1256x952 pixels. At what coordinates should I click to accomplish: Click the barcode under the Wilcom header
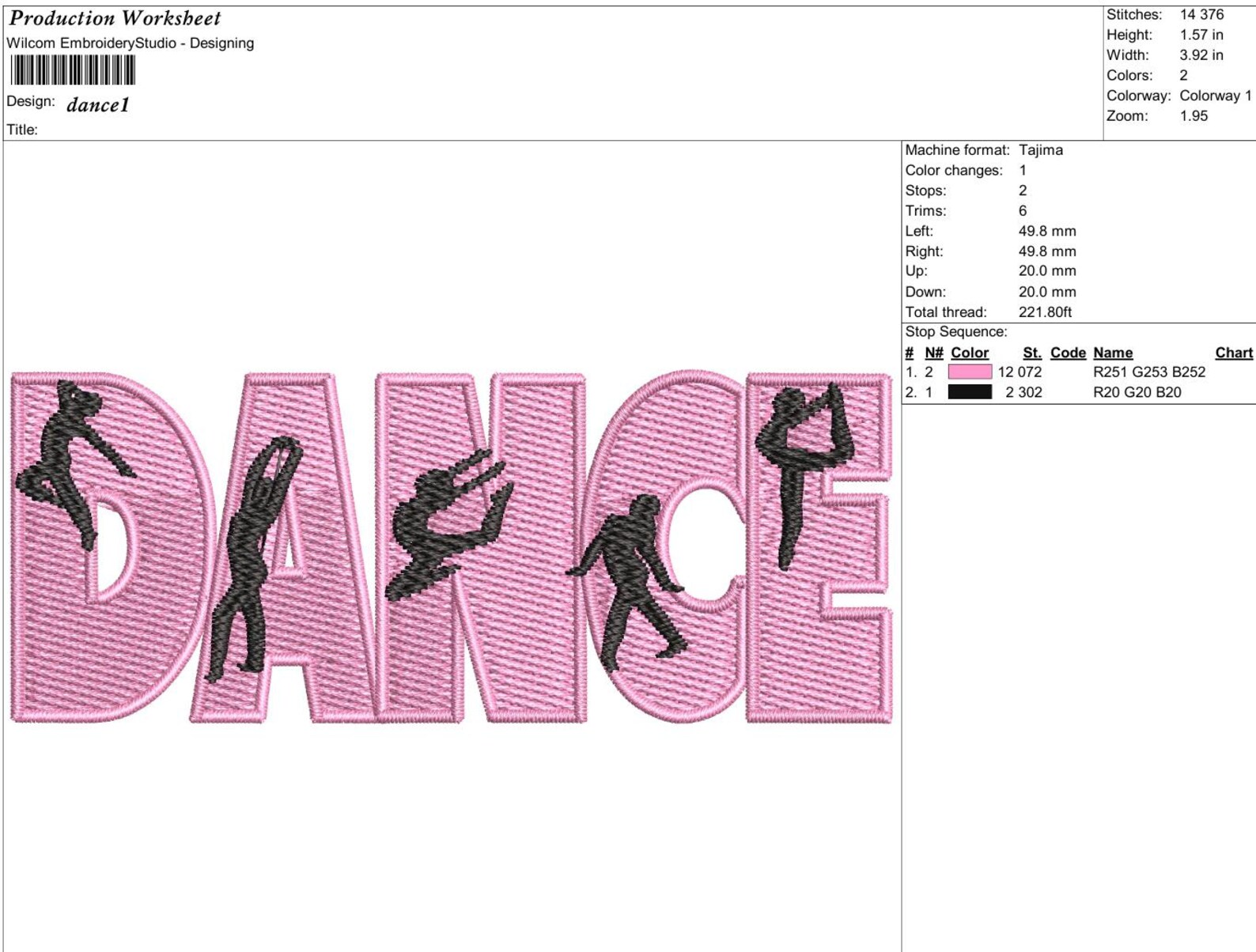point(73,70)
